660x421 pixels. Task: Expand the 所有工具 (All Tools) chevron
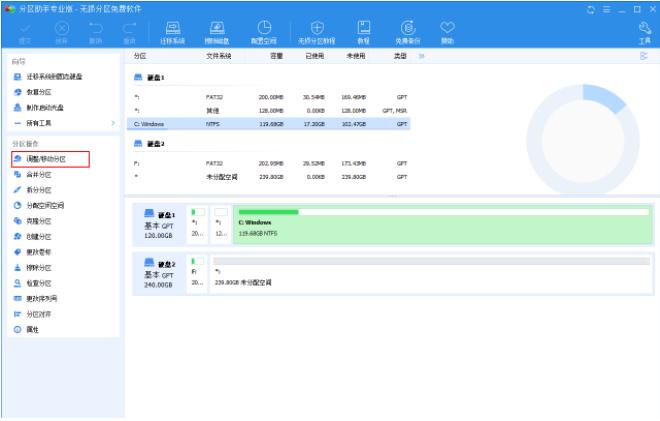[112, 123]
